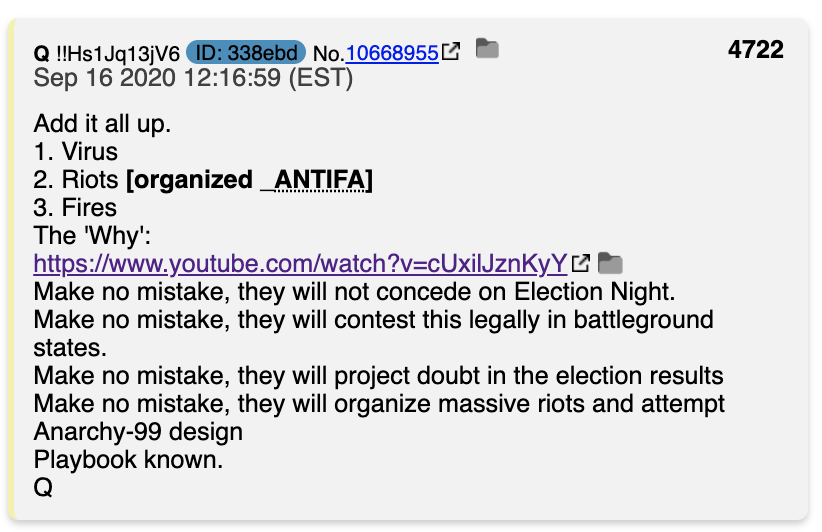Open post number 10668955 link
This screenshot has width=822, height=532.
[x=392, y=53]
